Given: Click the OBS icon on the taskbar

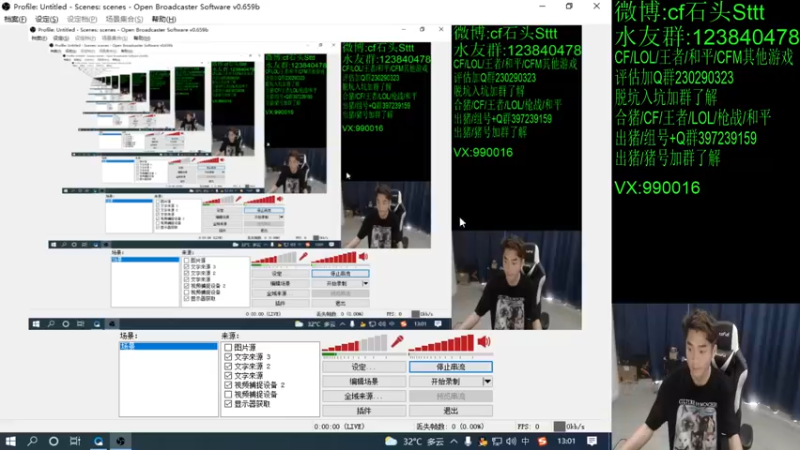Looking at the screenshot, I should pos(120,441).
